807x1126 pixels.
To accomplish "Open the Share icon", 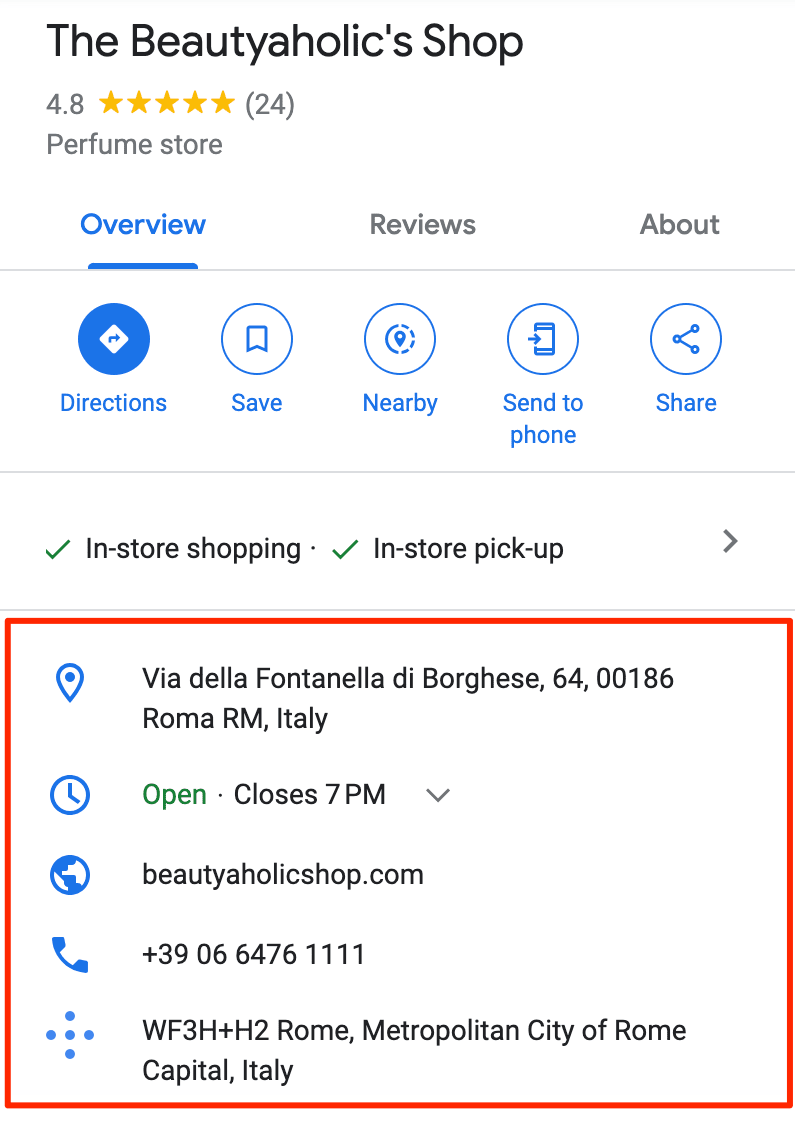I will [685, 338].
